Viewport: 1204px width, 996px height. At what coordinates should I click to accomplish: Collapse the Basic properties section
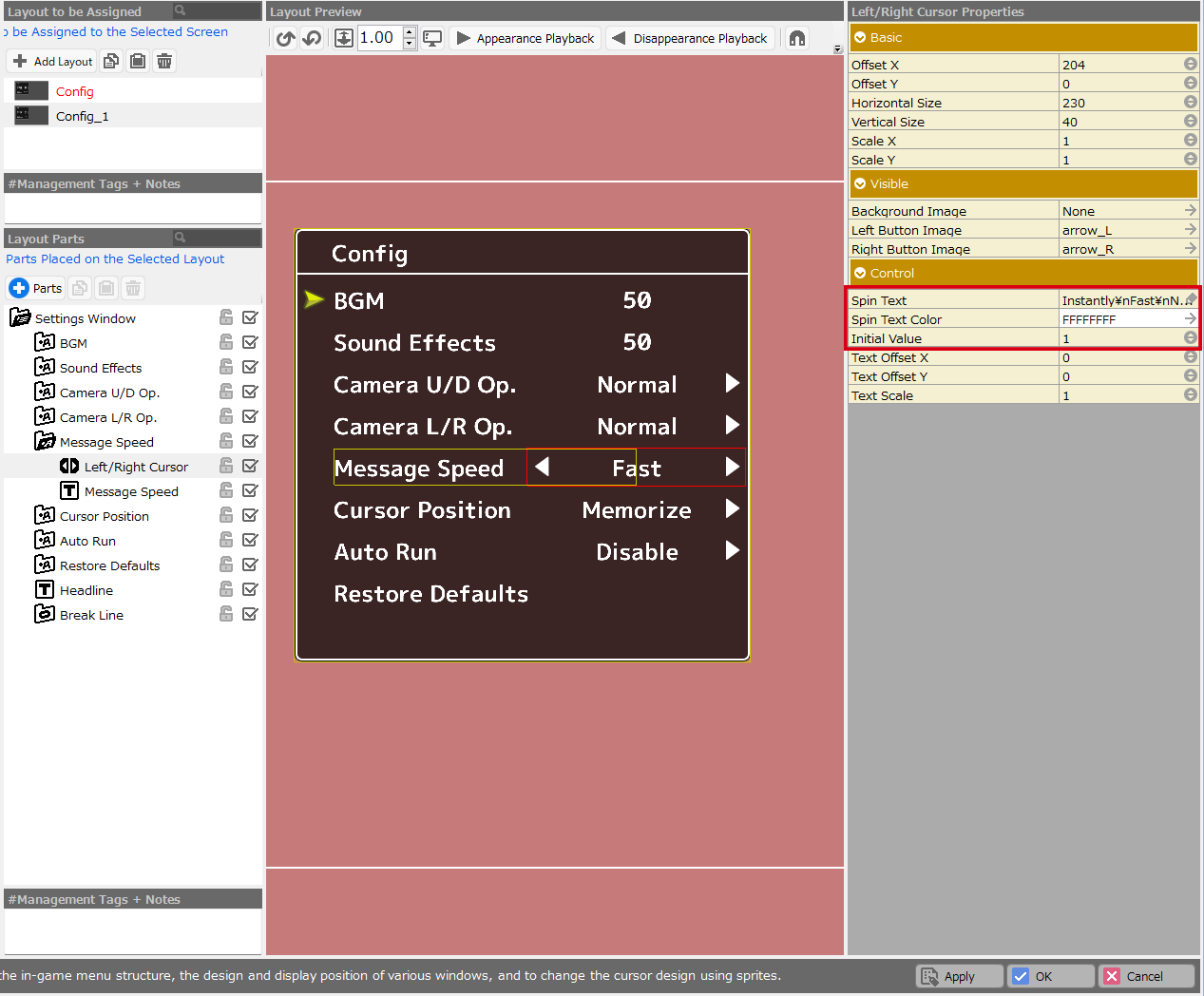(860, 38)
